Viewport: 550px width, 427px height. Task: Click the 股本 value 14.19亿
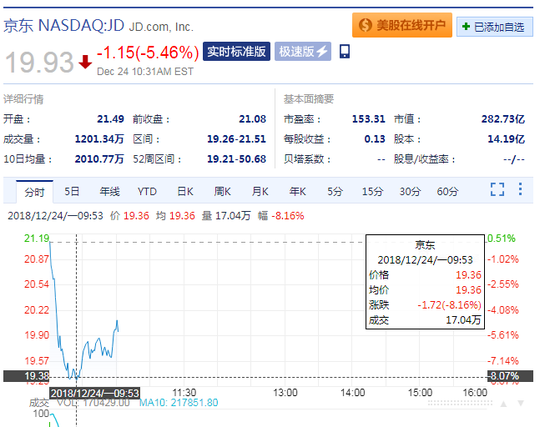[506, 139]
